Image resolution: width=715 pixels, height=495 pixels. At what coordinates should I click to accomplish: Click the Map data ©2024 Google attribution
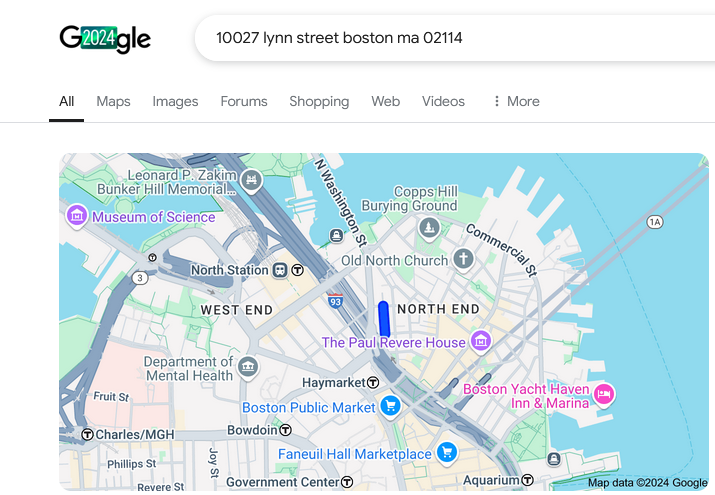tap(648, 483)
